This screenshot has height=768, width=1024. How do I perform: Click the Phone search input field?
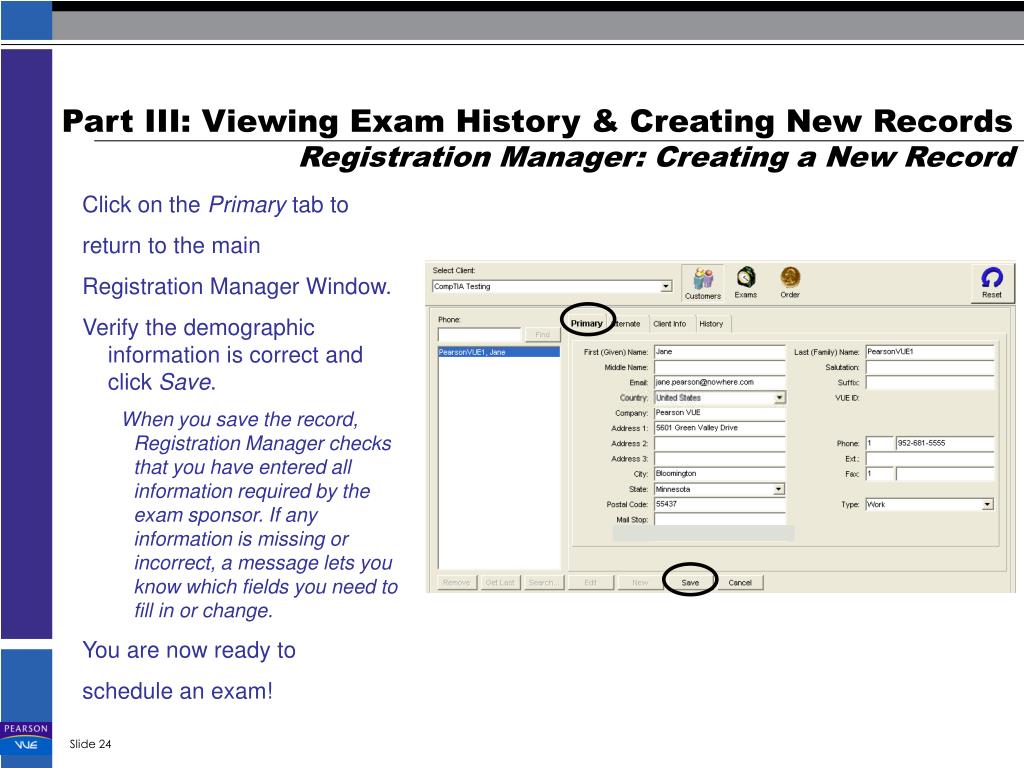point(480,334)
